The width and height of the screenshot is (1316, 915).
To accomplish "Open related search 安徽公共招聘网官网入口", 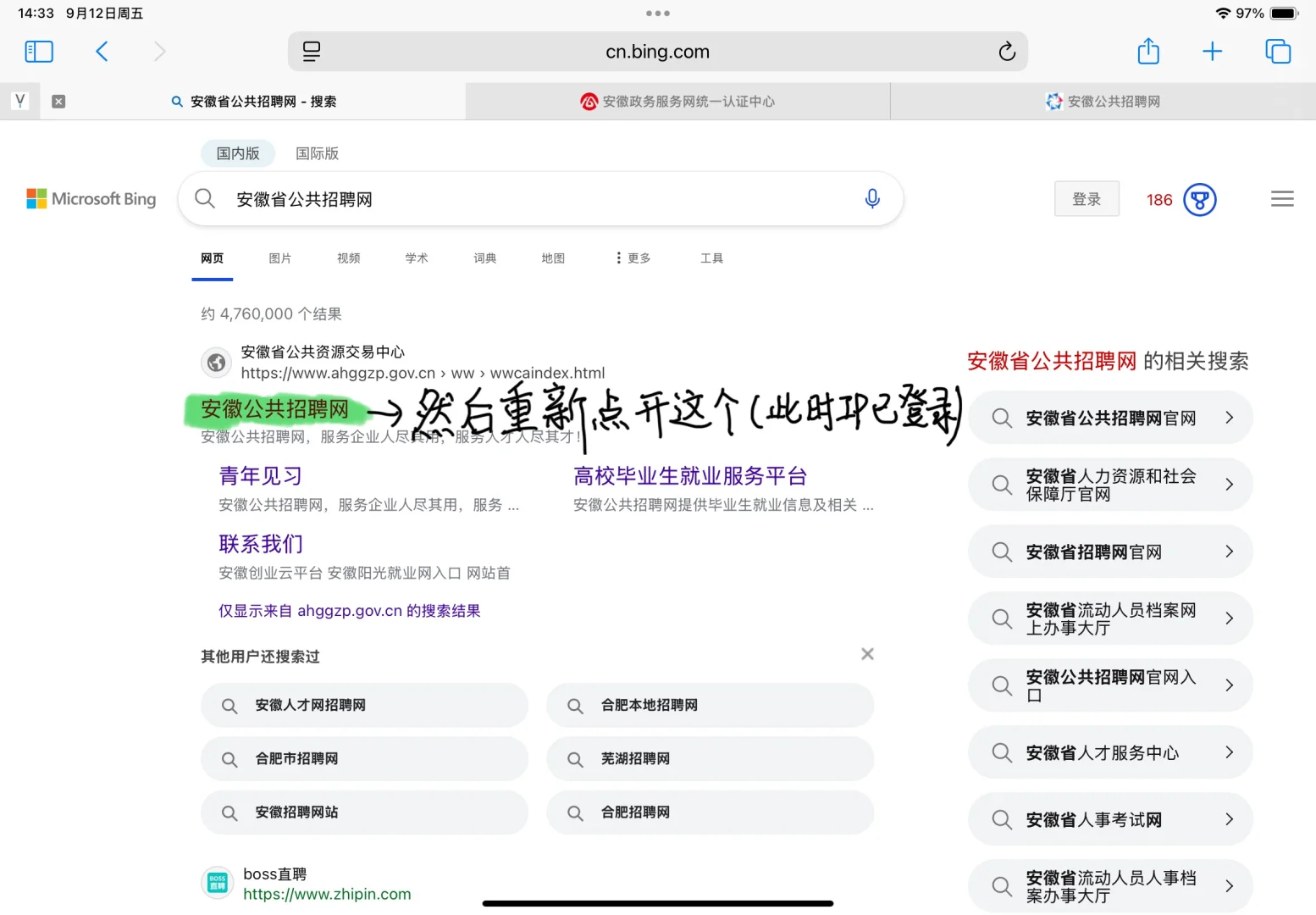I will (1110, 685).
